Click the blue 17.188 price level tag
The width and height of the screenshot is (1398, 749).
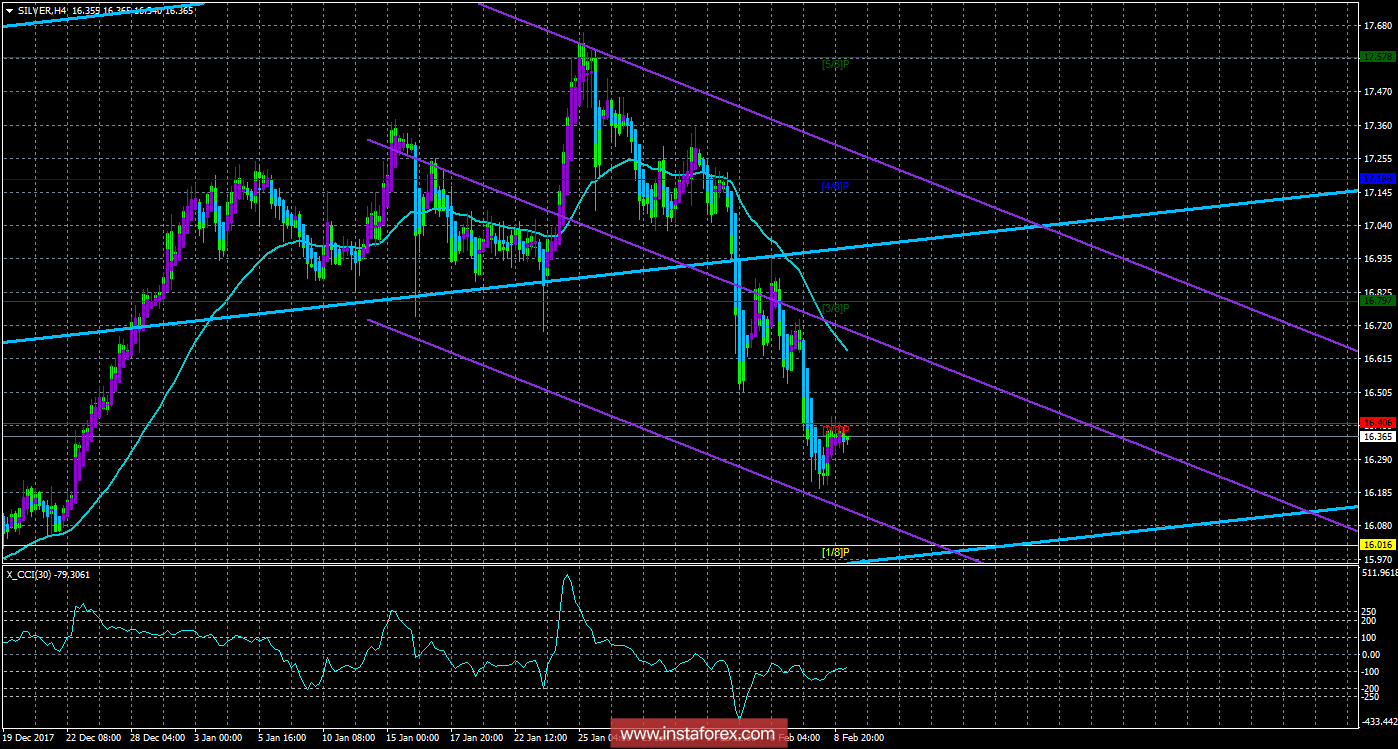point(1378,179)
